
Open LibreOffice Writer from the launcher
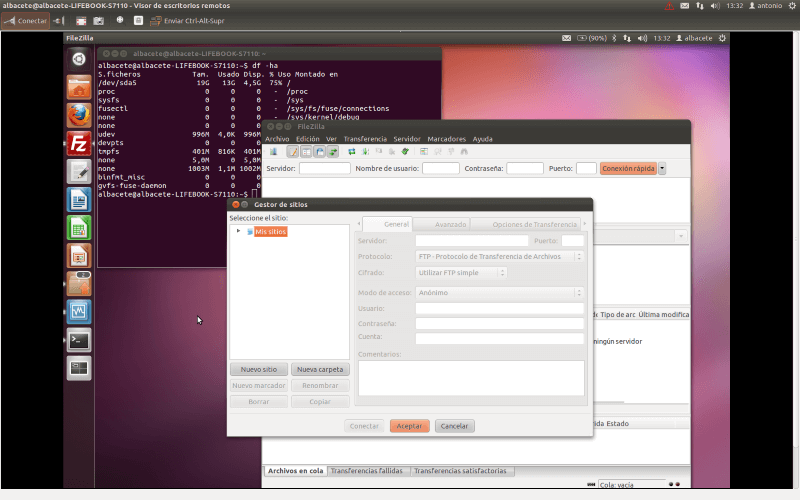79,200
